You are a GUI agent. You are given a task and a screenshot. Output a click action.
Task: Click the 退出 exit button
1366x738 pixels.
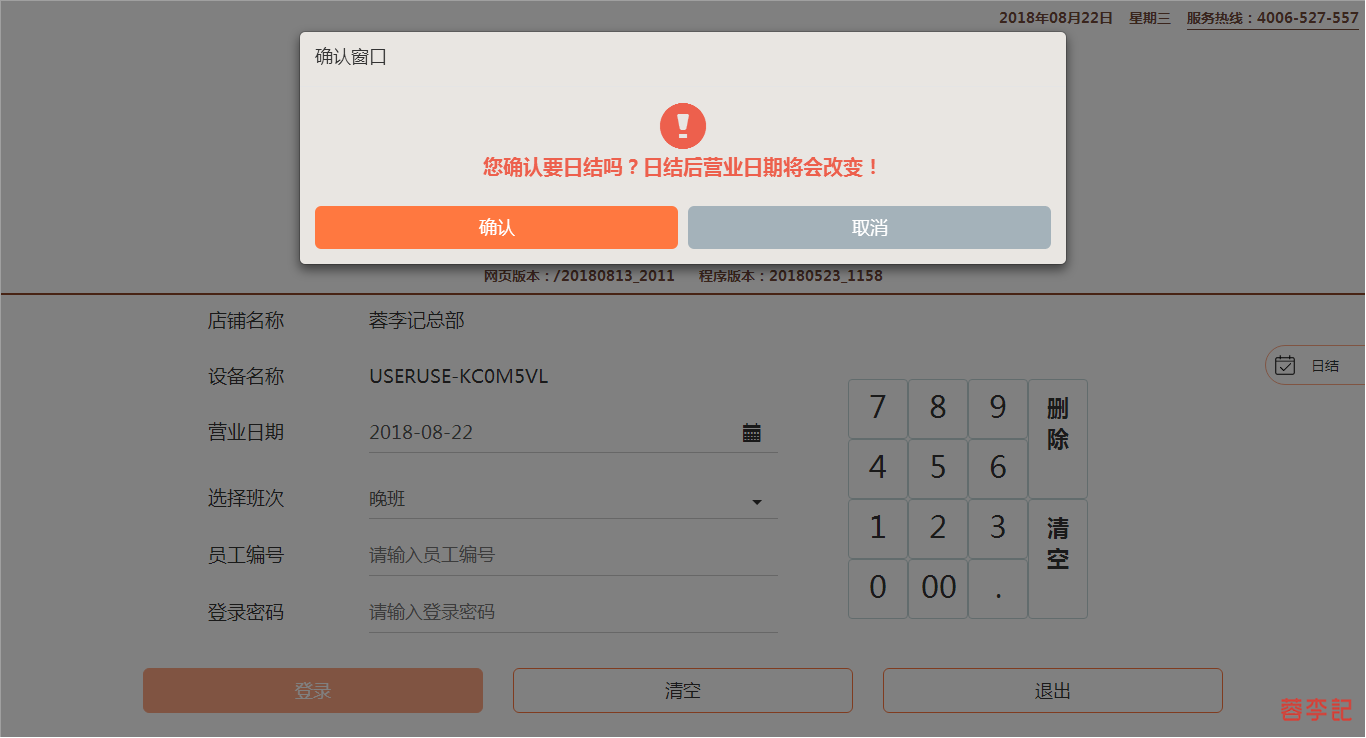click(x=1053, y=691)
